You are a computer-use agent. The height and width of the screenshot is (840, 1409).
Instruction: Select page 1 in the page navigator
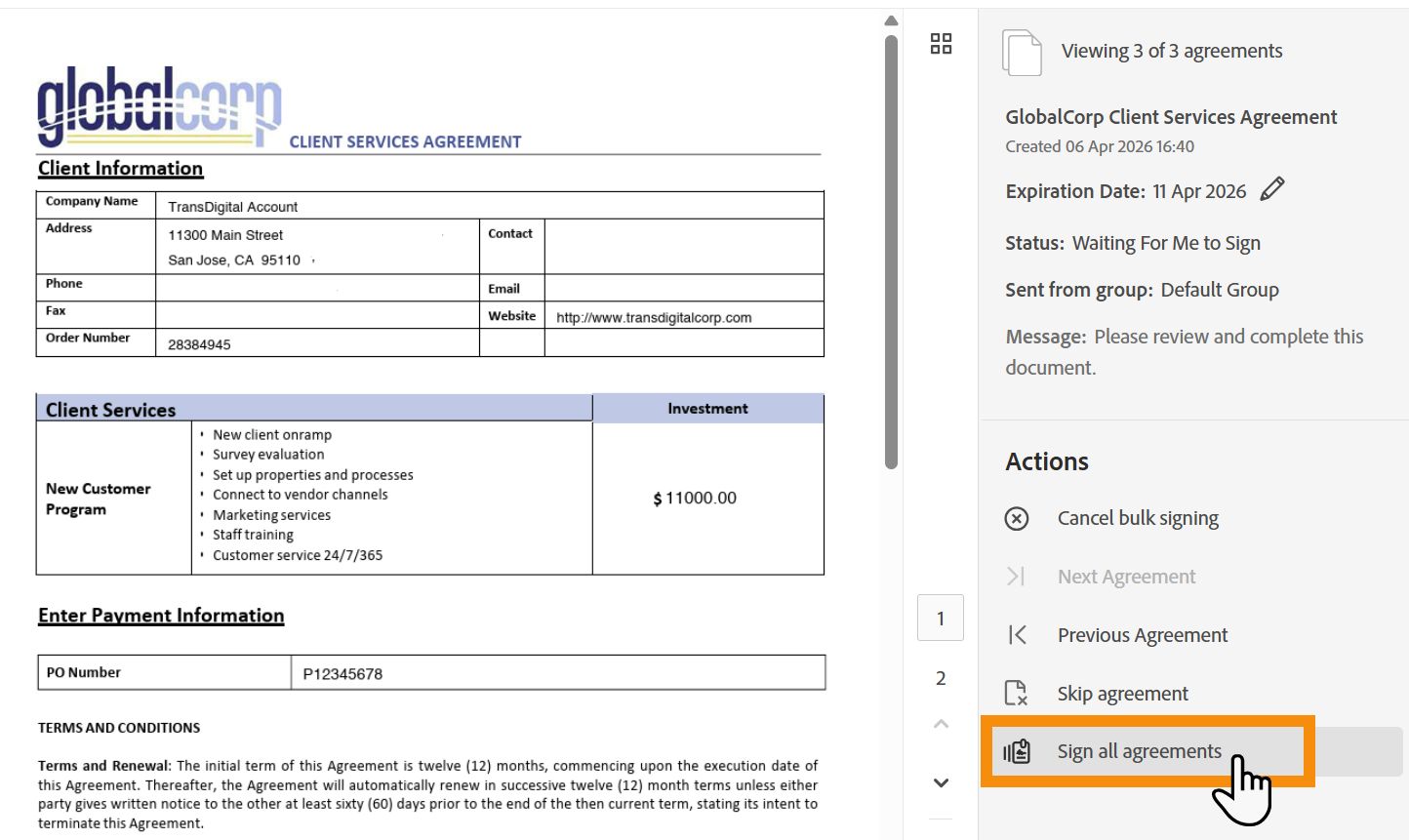tap(941, 619)
